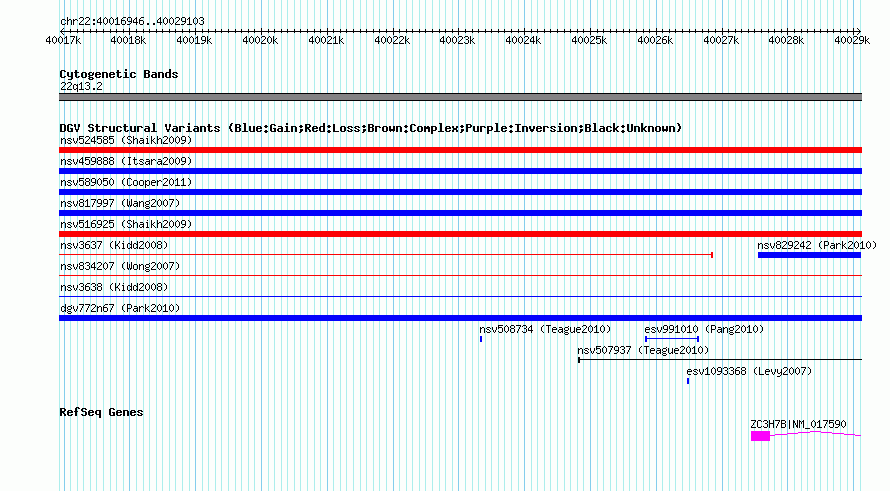Select the blue nsv589050 gain bar
Viewport: 890px width, 491px height.
(460, 192)
